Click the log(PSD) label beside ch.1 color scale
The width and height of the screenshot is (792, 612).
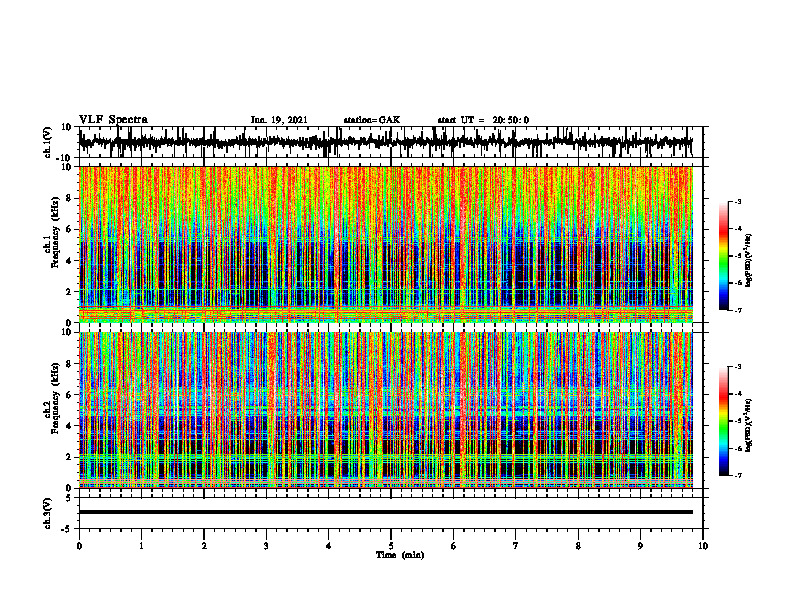click(749, 260)
